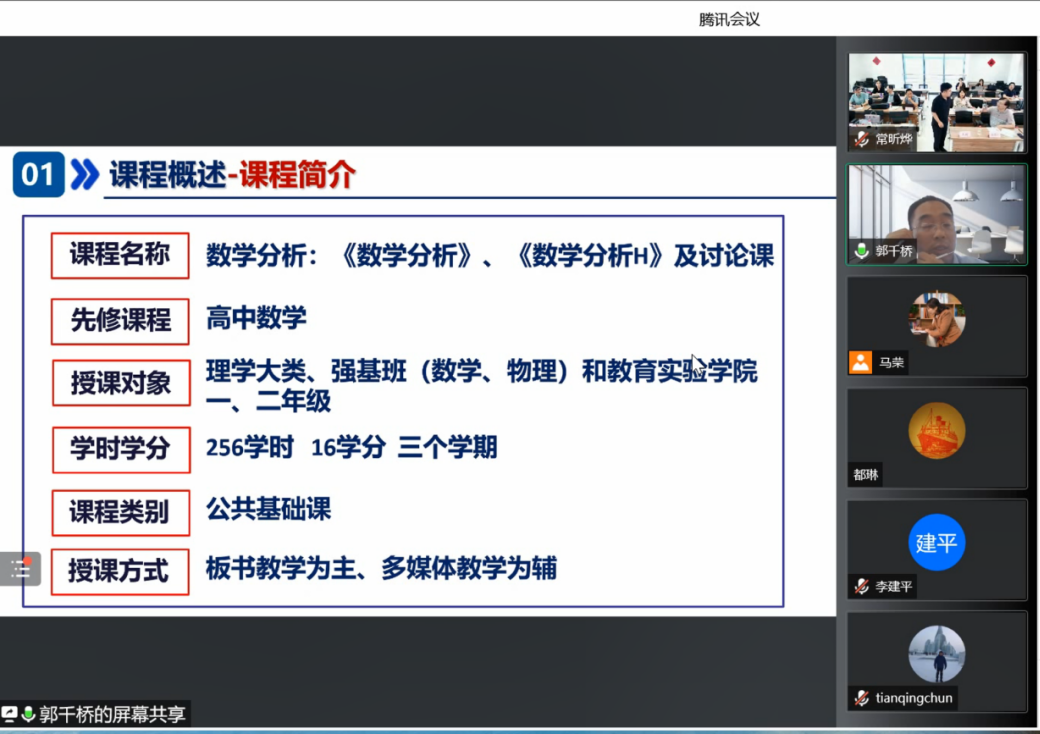Click muted microphone icon next to 李建平

tap(861, 586)
